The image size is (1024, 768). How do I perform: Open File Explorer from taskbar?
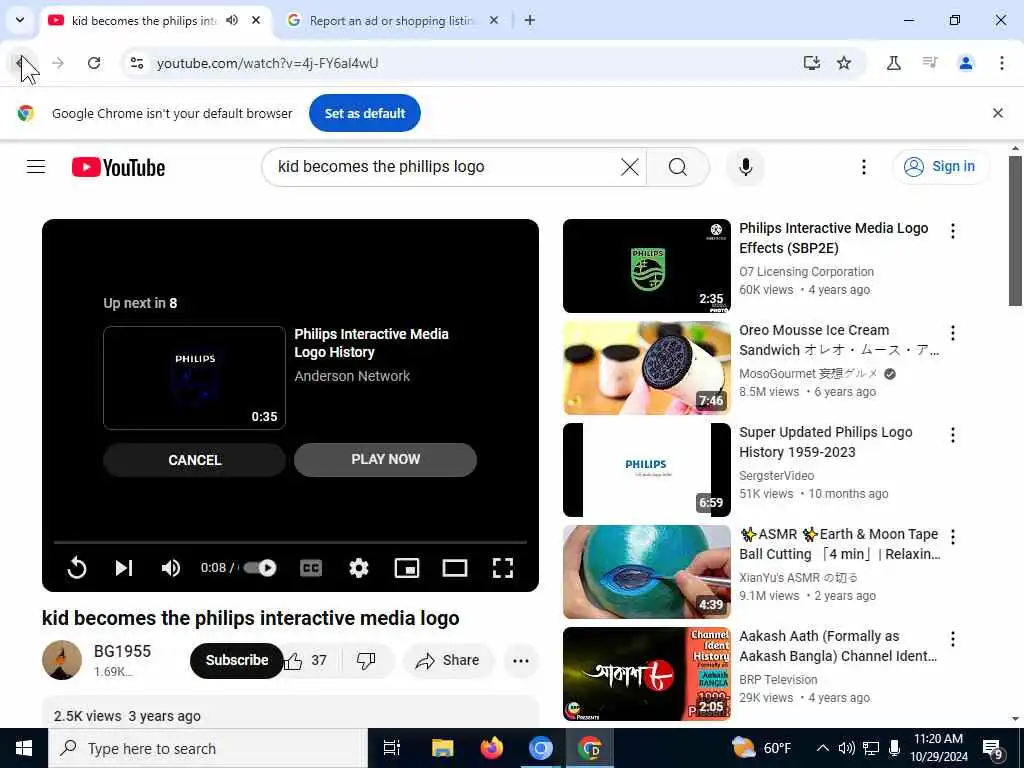pyautogui.click(x=442, y=748)
